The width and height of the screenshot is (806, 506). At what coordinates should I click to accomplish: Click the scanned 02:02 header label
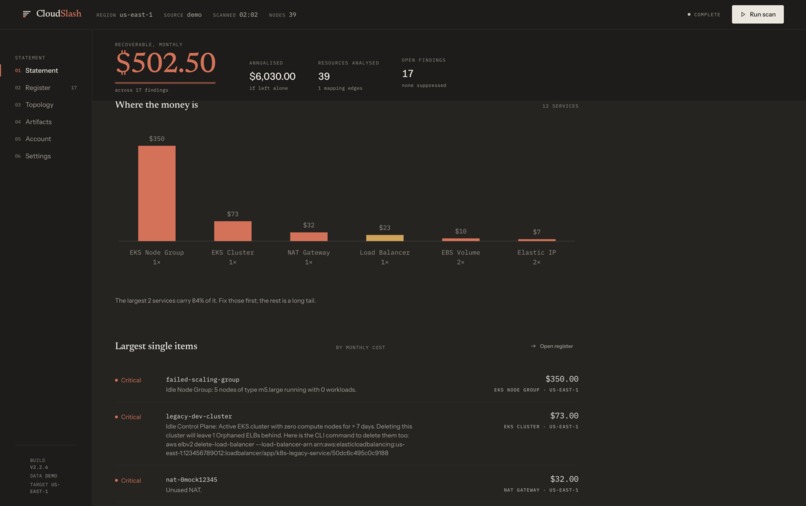click(x=235, y=15)
